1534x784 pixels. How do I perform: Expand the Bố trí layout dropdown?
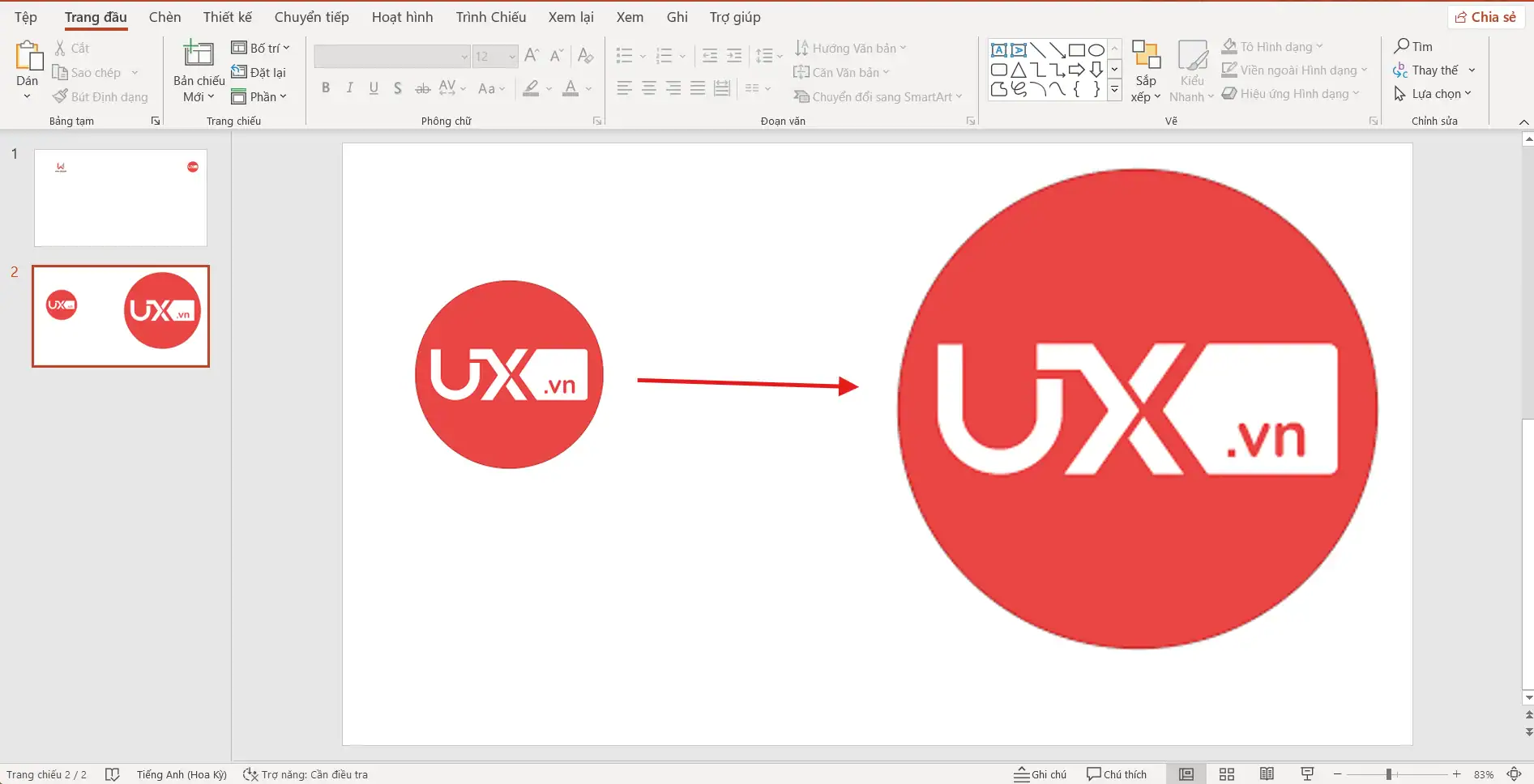[260, 48]
